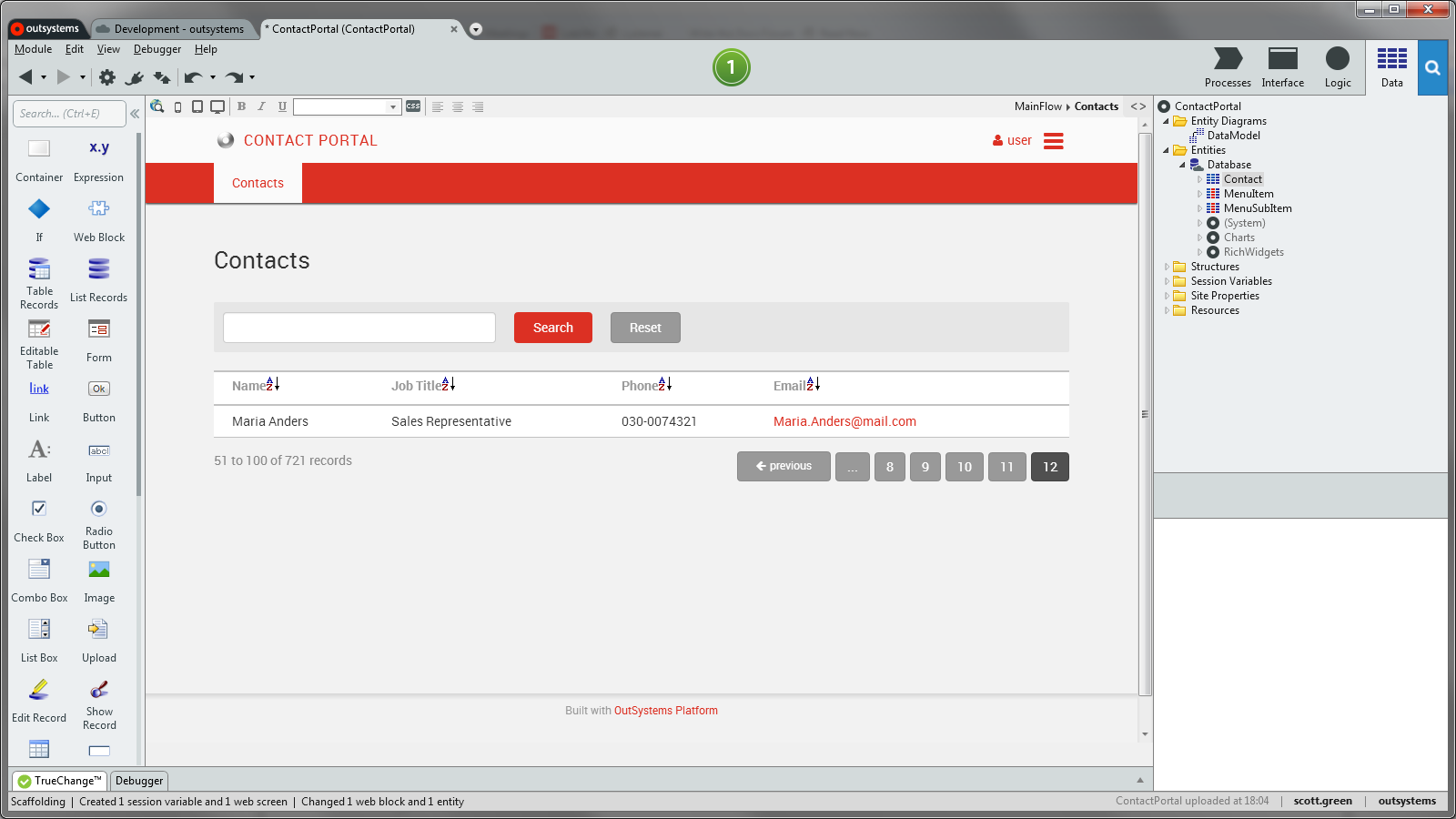Select the Radio Button widget
1456x819 pixels.
point(99,523)
